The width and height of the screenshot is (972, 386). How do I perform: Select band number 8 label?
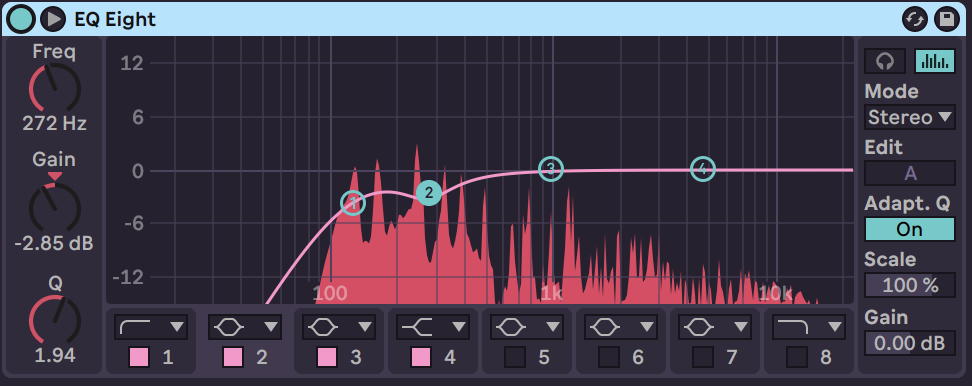pos(826,357)
